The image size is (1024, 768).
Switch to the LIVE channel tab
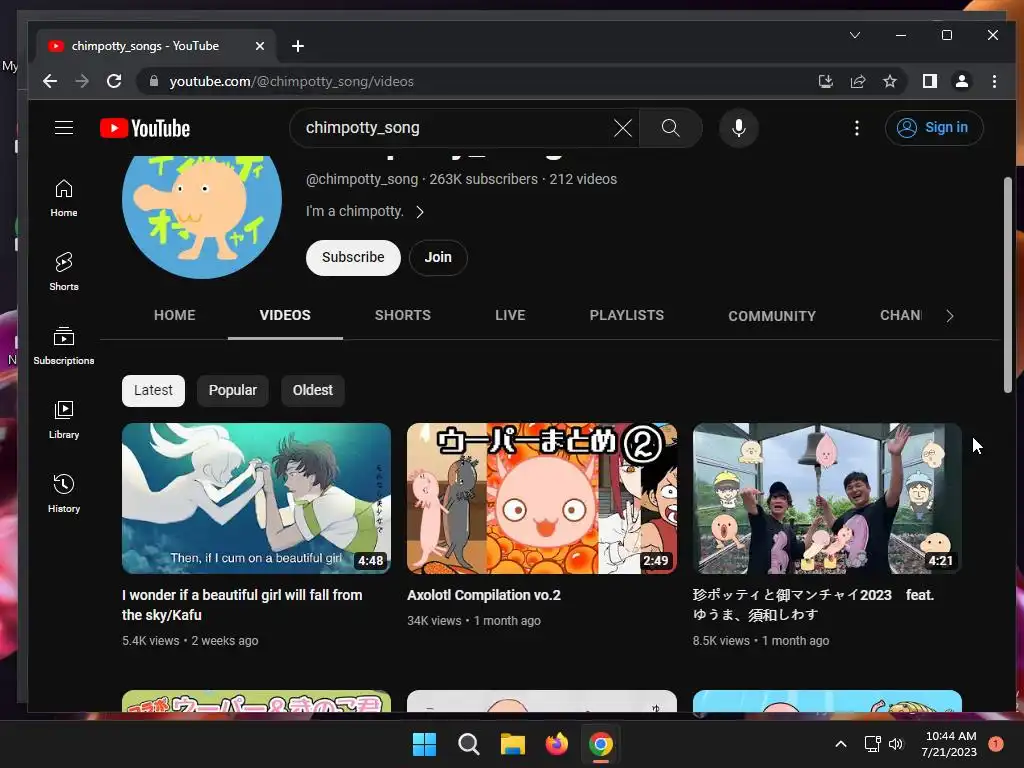(x=510, y=315)
